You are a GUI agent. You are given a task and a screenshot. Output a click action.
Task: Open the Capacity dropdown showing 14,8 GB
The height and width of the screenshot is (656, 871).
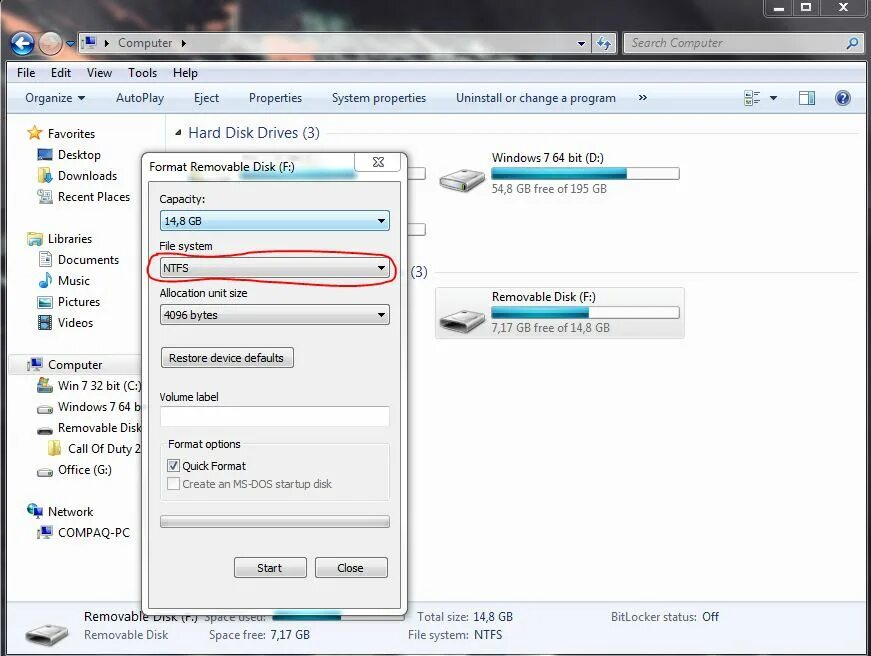[274, 221]
